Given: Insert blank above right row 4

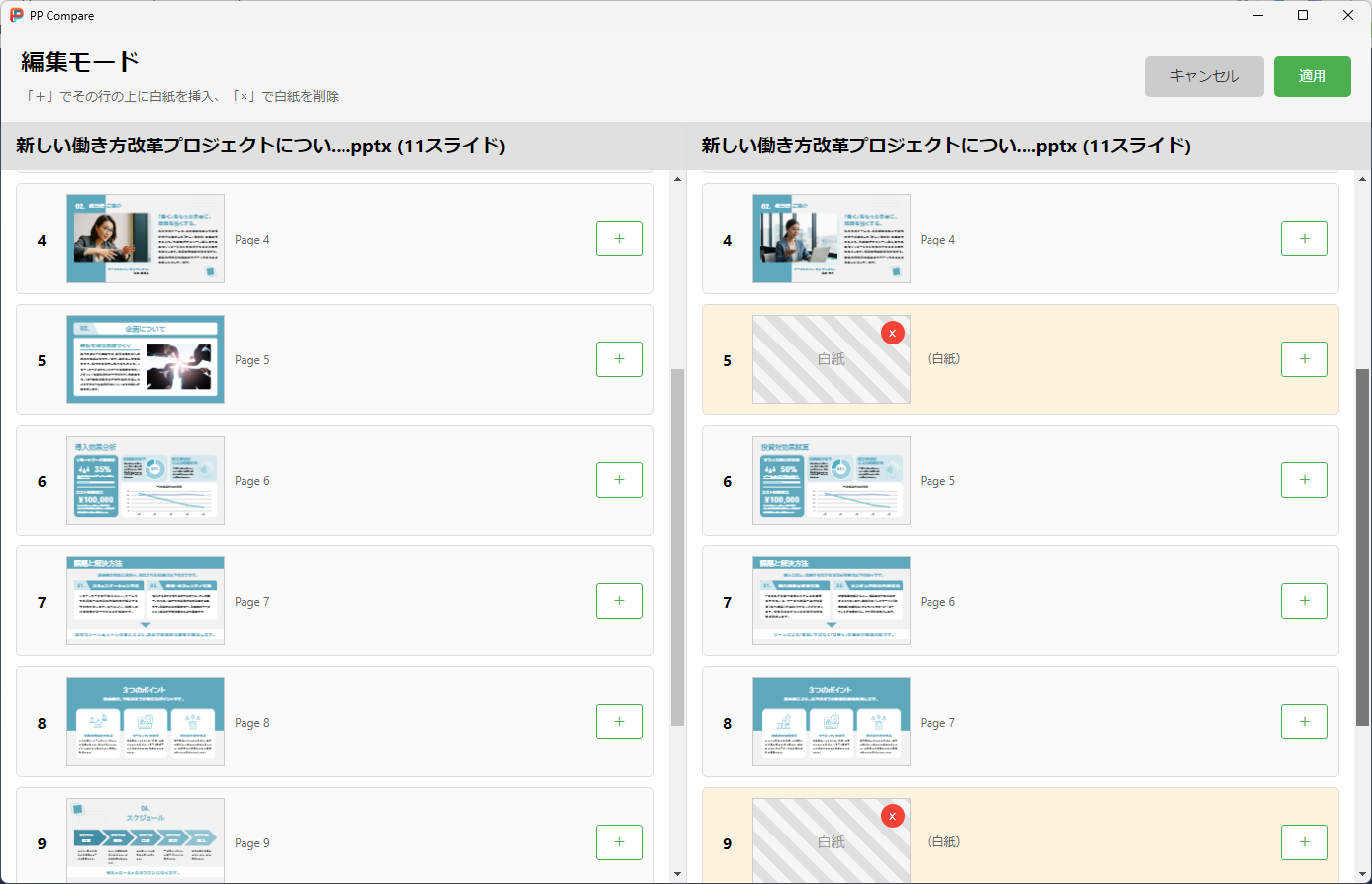Looking at the screenshot, I should point(1304,239).
